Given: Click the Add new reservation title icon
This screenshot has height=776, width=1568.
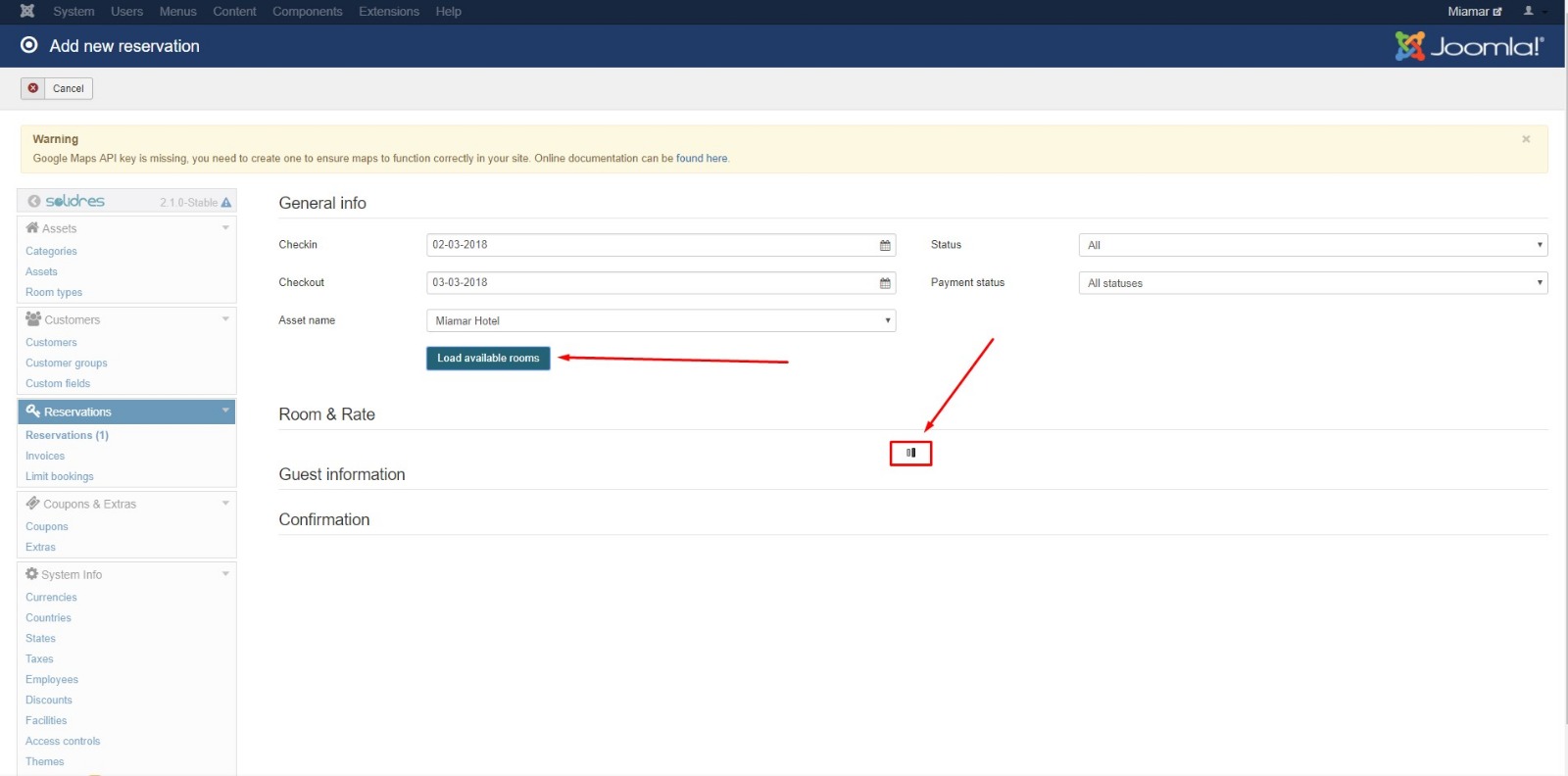Looking at the screenshot, I should pyautogui.click(x=29, y=45).
